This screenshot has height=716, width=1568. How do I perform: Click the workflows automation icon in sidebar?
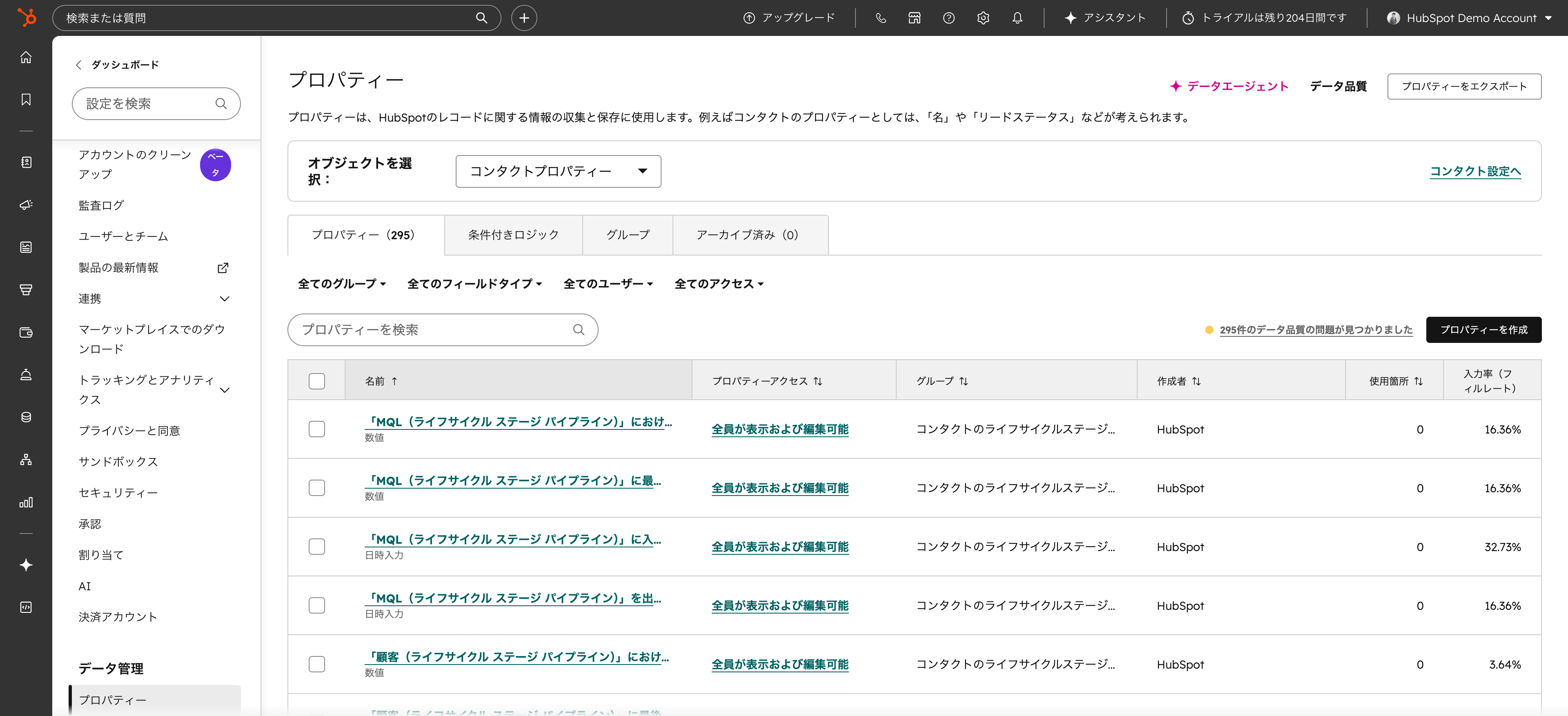click(x=26, y=459)
